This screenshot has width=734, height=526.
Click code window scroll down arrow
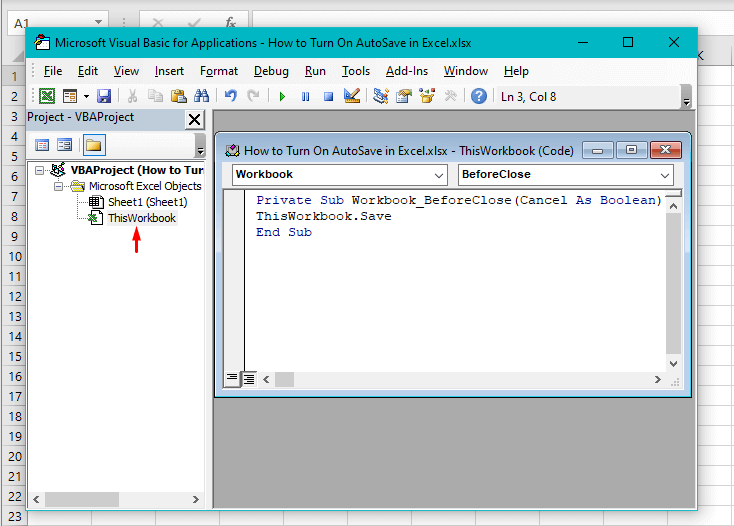pos(673,364)
